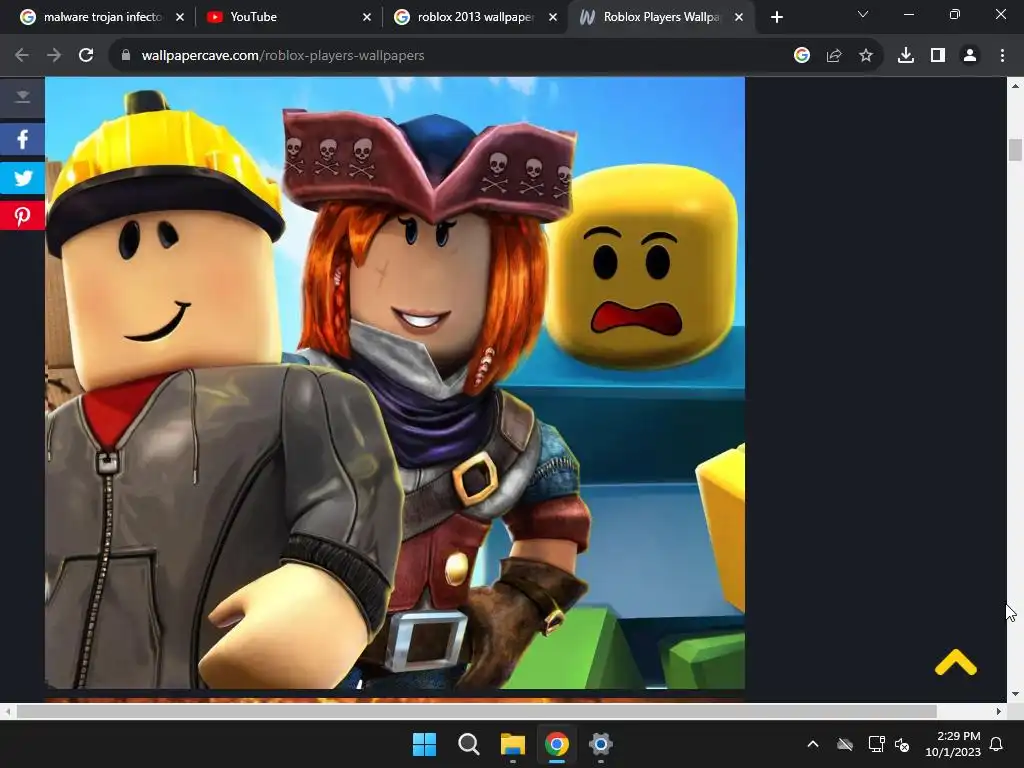
Task: Pin image on Pinterest
Action: 22,216
